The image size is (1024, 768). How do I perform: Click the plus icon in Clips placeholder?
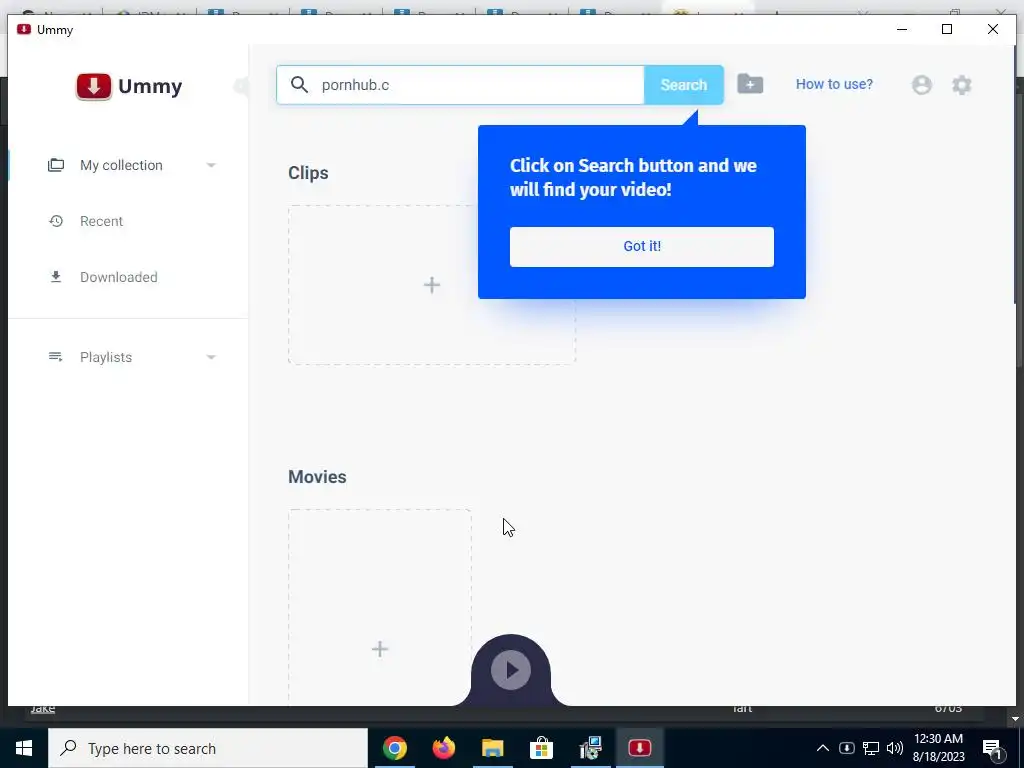[432, 285]
